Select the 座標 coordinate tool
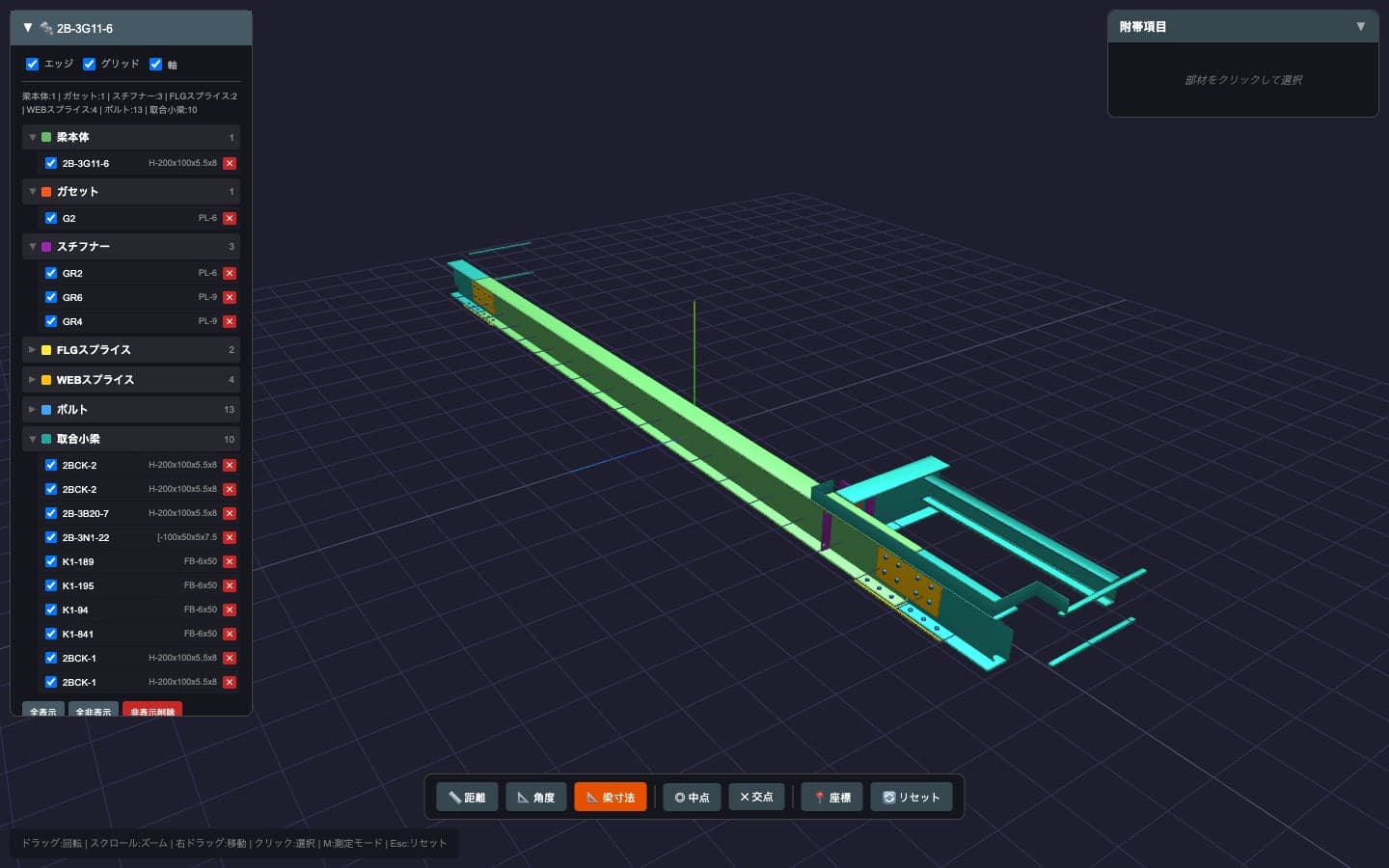This screenshot has height=868, width=1389. (x=832, y=797)
